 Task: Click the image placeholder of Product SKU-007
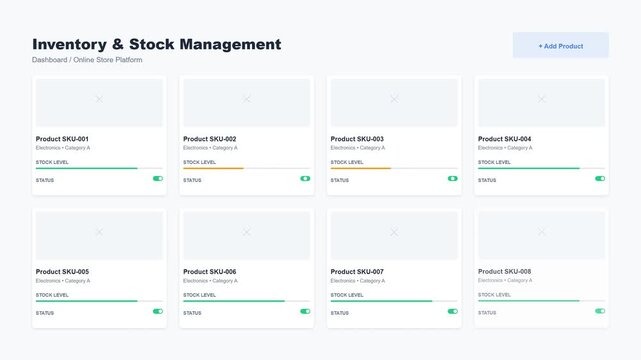(x=394, y=235)
